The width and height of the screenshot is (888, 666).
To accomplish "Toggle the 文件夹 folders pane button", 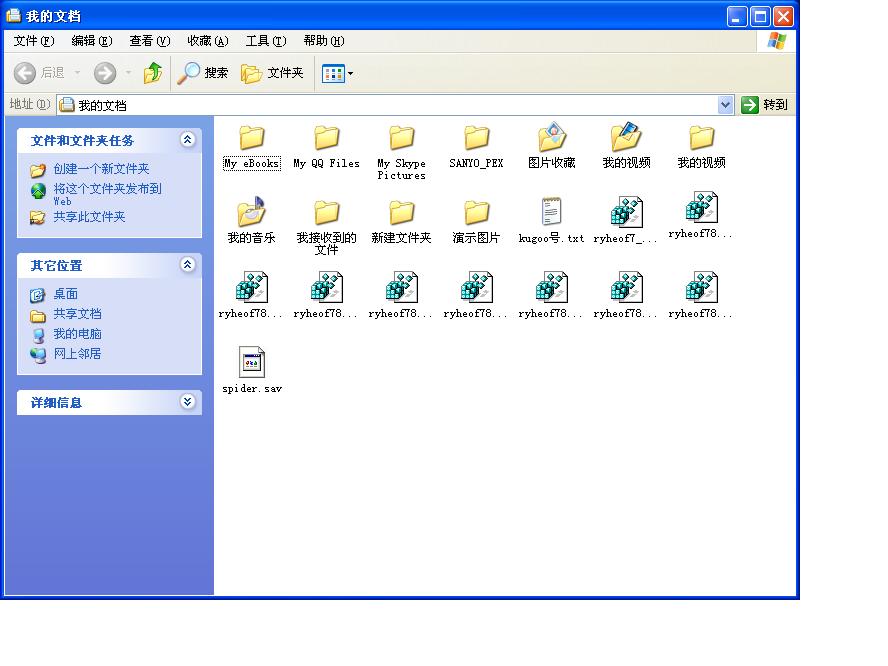I will tap(272, 73).
